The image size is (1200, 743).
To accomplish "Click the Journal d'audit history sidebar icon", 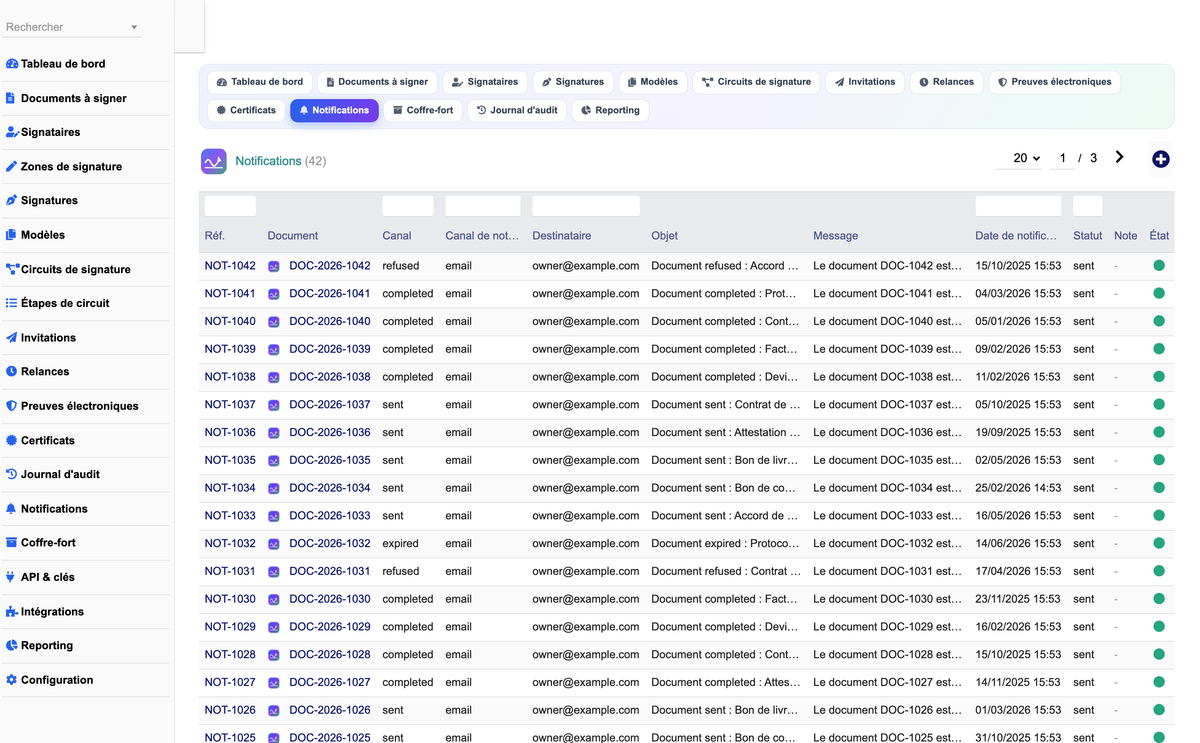I will tap(12, 474).
